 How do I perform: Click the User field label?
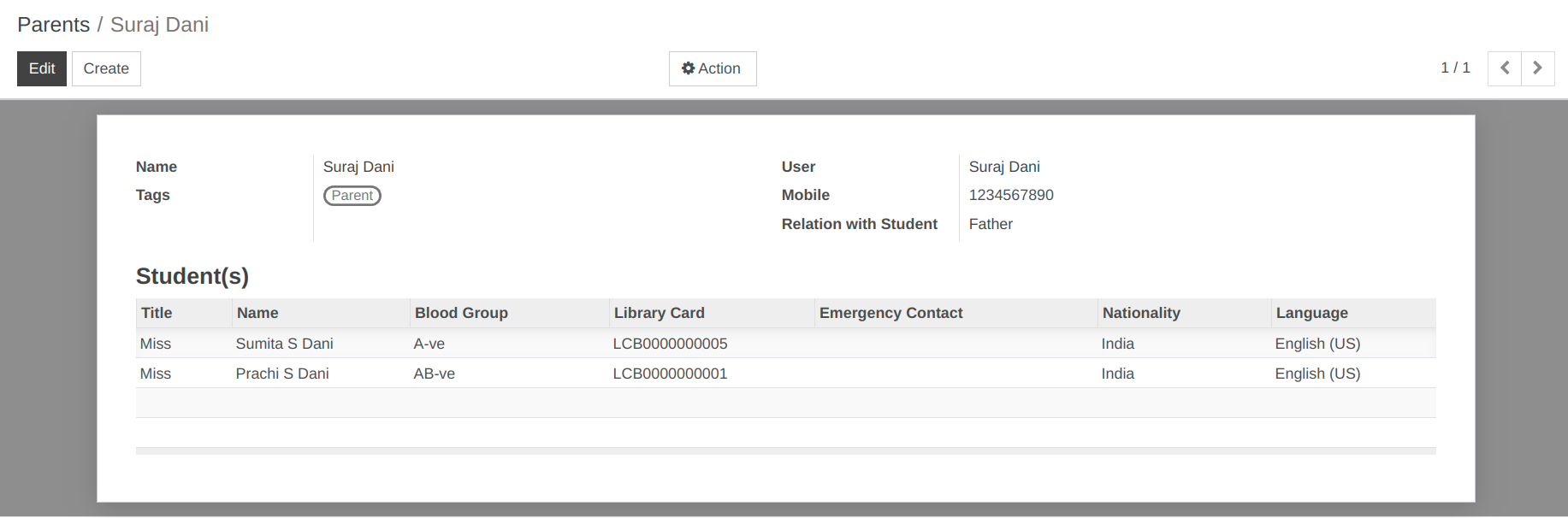798,167
